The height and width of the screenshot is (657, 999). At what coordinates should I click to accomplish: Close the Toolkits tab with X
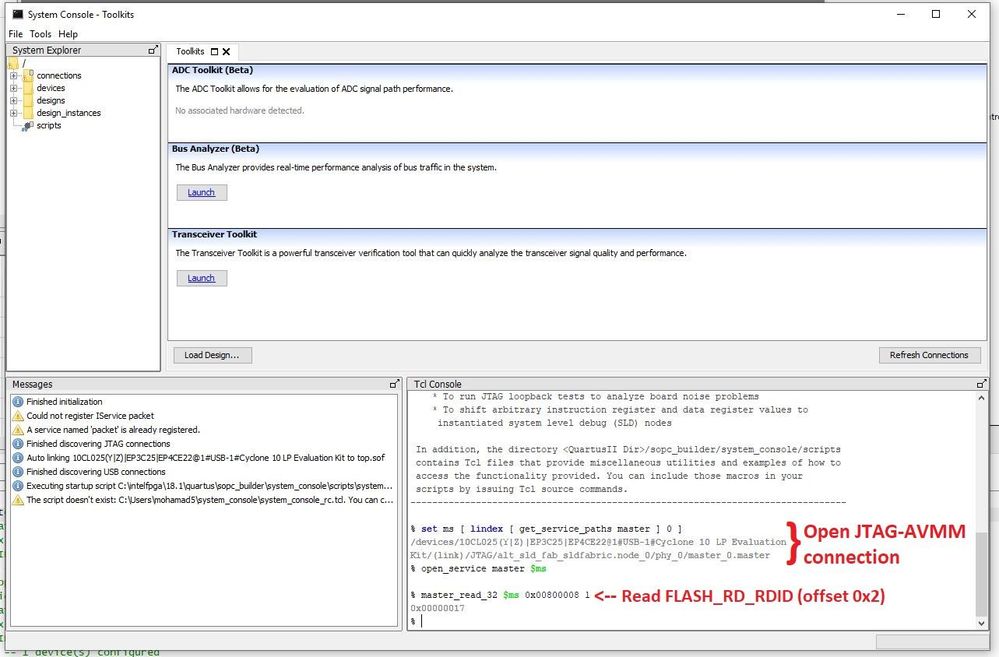pyautogui.click(x=226, y=52)
